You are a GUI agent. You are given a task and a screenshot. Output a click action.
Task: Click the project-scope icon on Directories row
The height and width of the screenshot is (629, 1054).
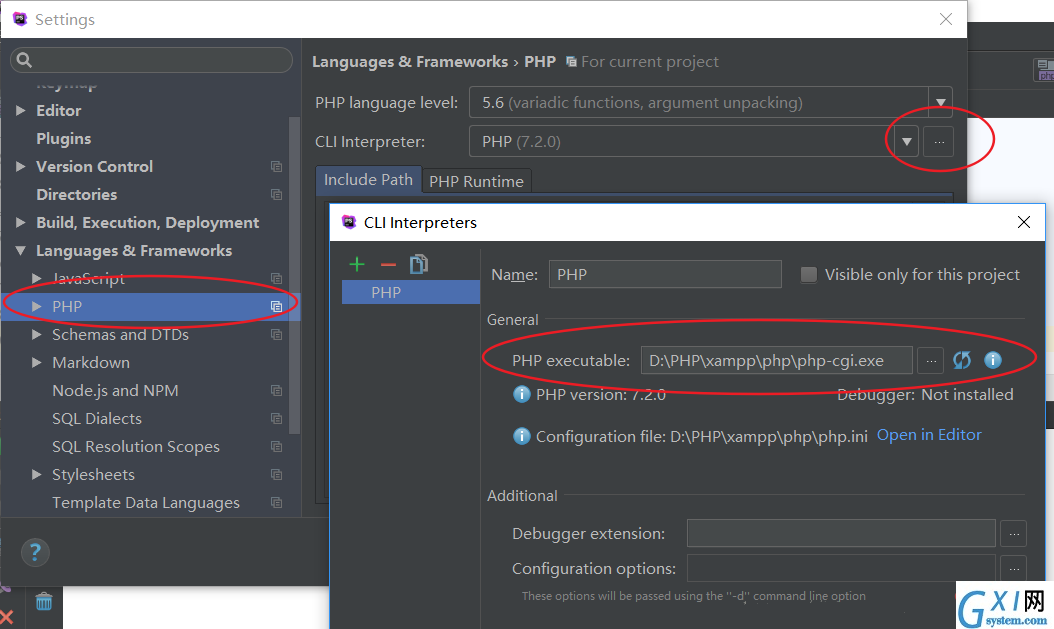(276, 194)
